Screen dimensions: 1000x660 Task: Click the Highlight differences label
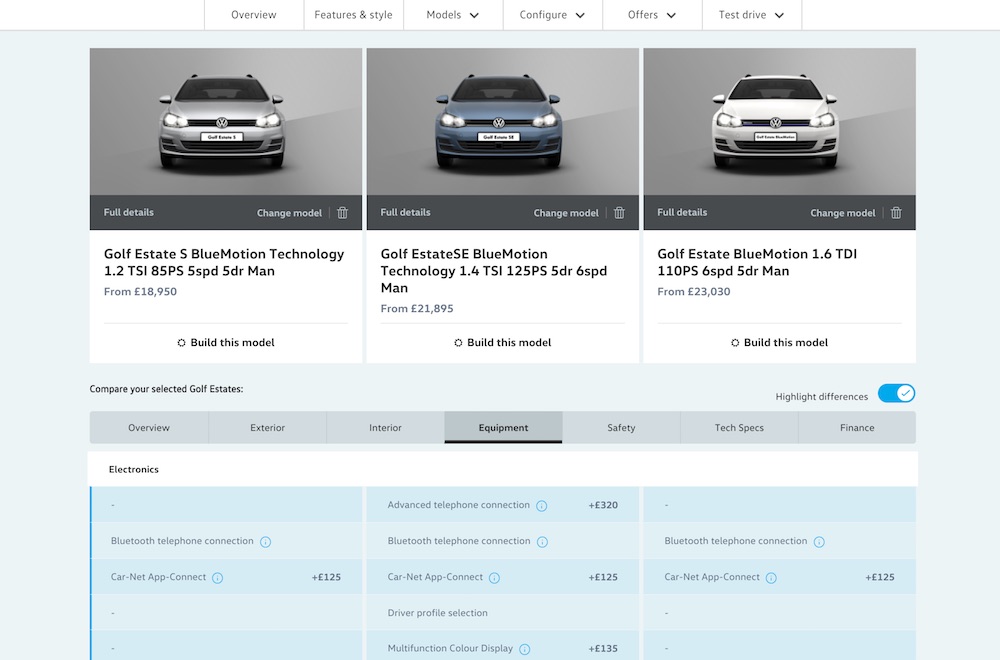click(x=821, y=397)
